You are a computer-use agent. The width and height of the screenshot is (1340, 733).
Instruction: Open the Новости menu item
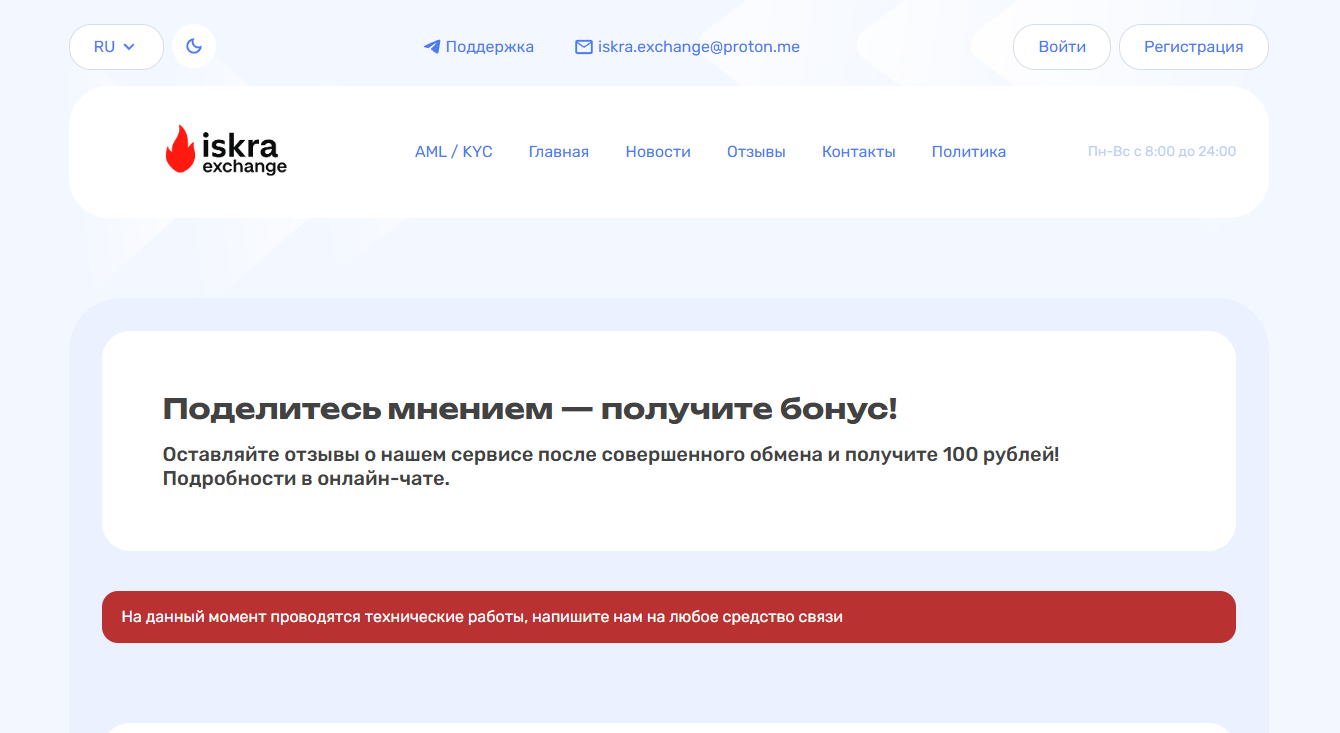click(x=658, y=151)
